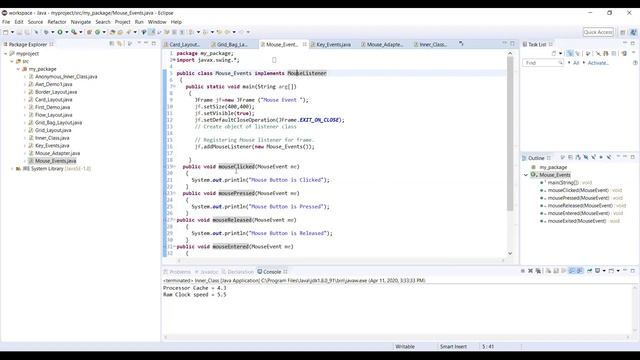Click the Remove Launch console icon

pyautogui.click(x=530, y=271)
